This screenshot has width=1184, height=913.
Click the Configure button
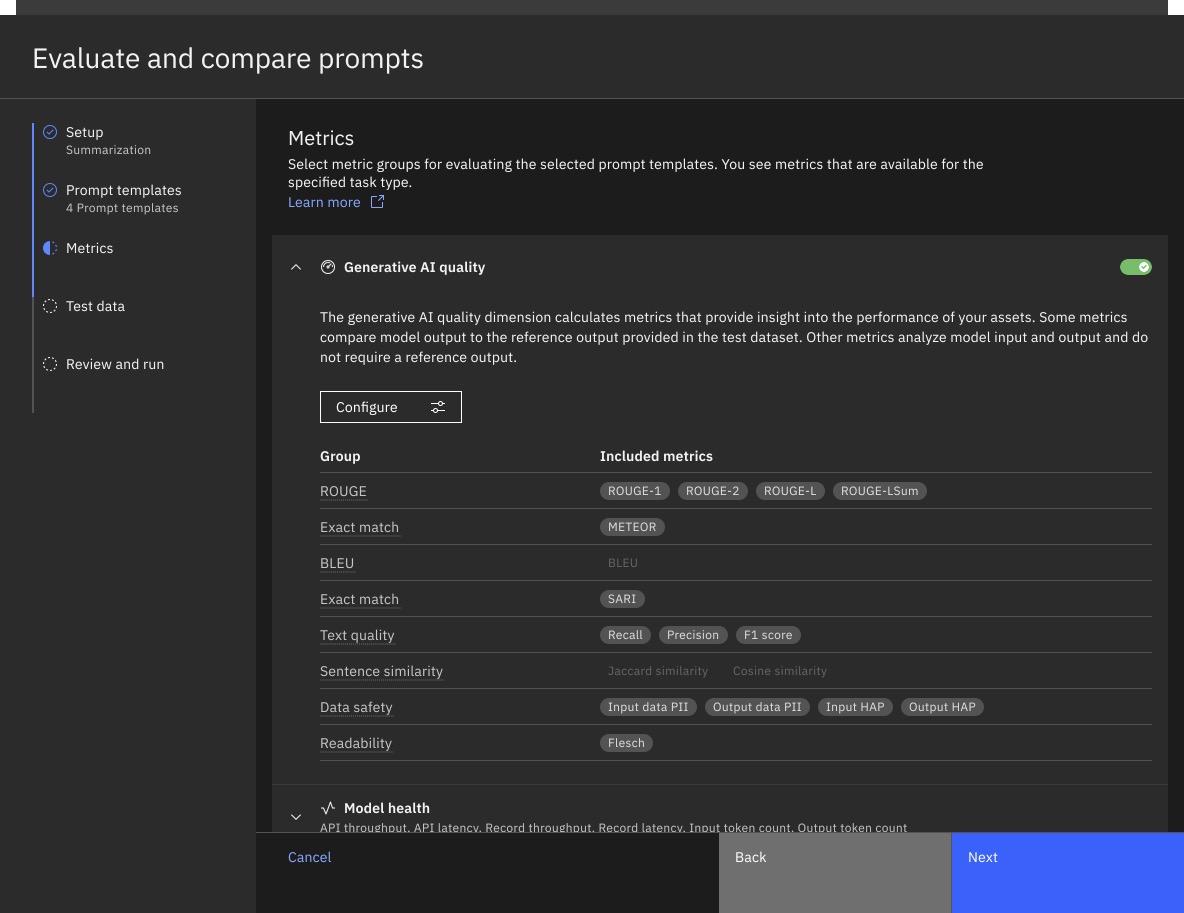(390, 407)
